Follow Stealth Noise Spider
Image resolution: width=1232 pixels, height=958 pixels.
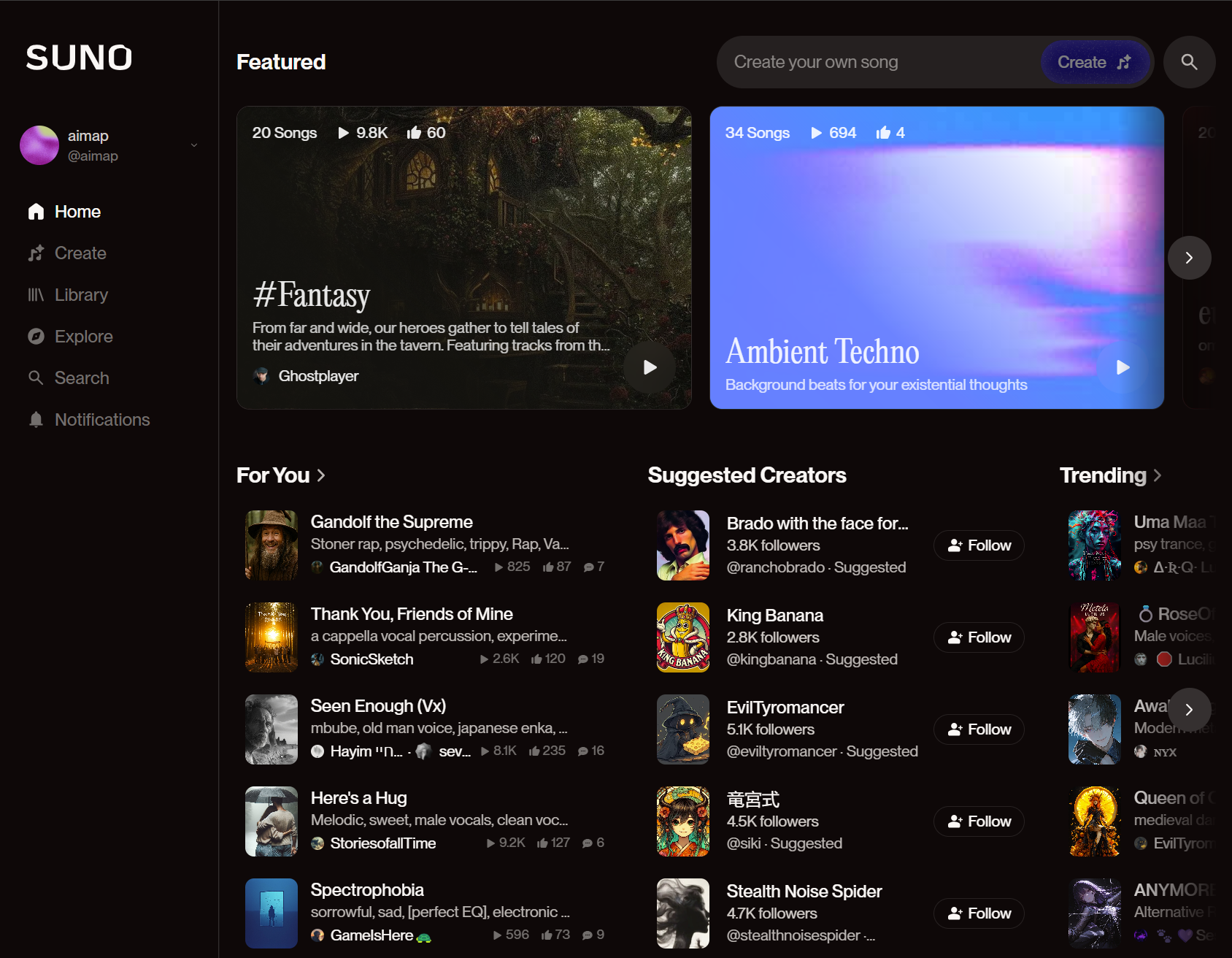coord(978,913)
